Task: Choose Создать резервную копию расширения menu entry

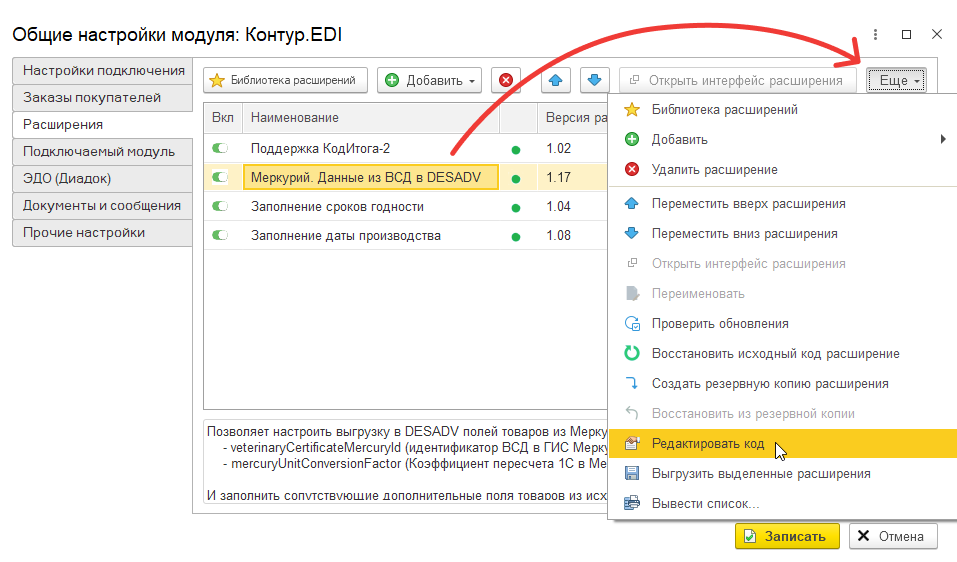Action: point(782,383)
